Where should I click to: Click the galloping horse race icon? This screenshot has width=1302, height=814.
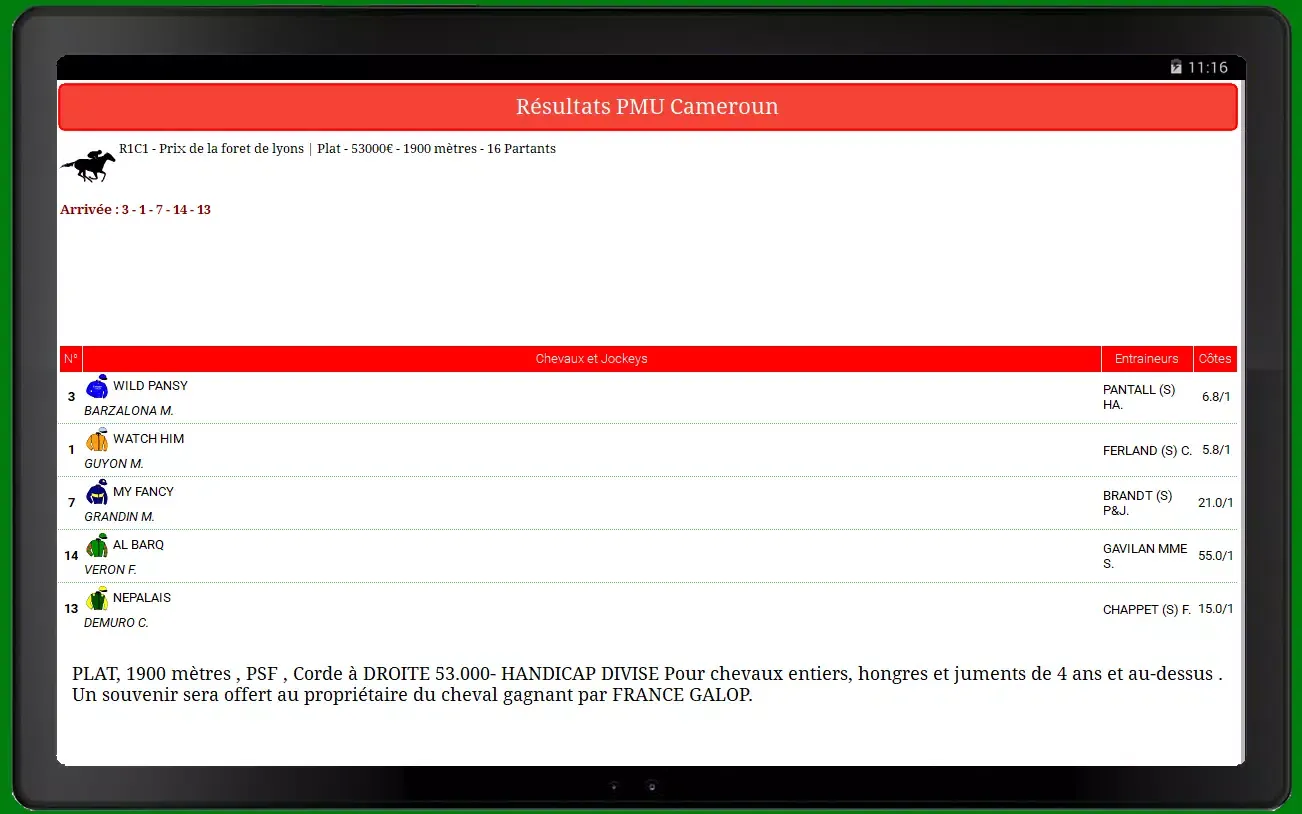88,166
